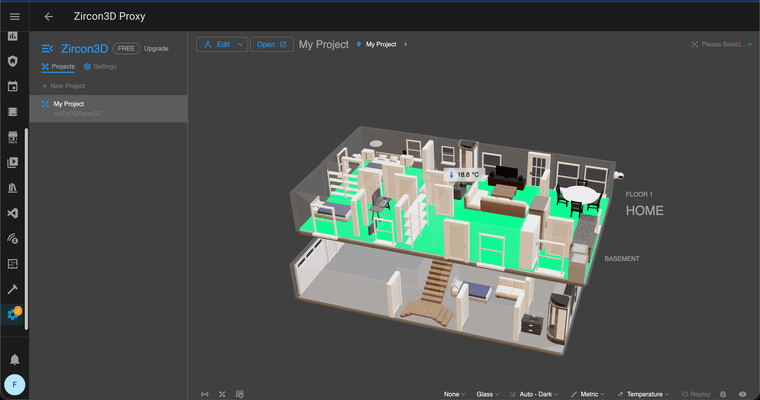This screenshot has width=760, height=400.
Task: Click the notifications bell icon
Action: click(14, 359)
